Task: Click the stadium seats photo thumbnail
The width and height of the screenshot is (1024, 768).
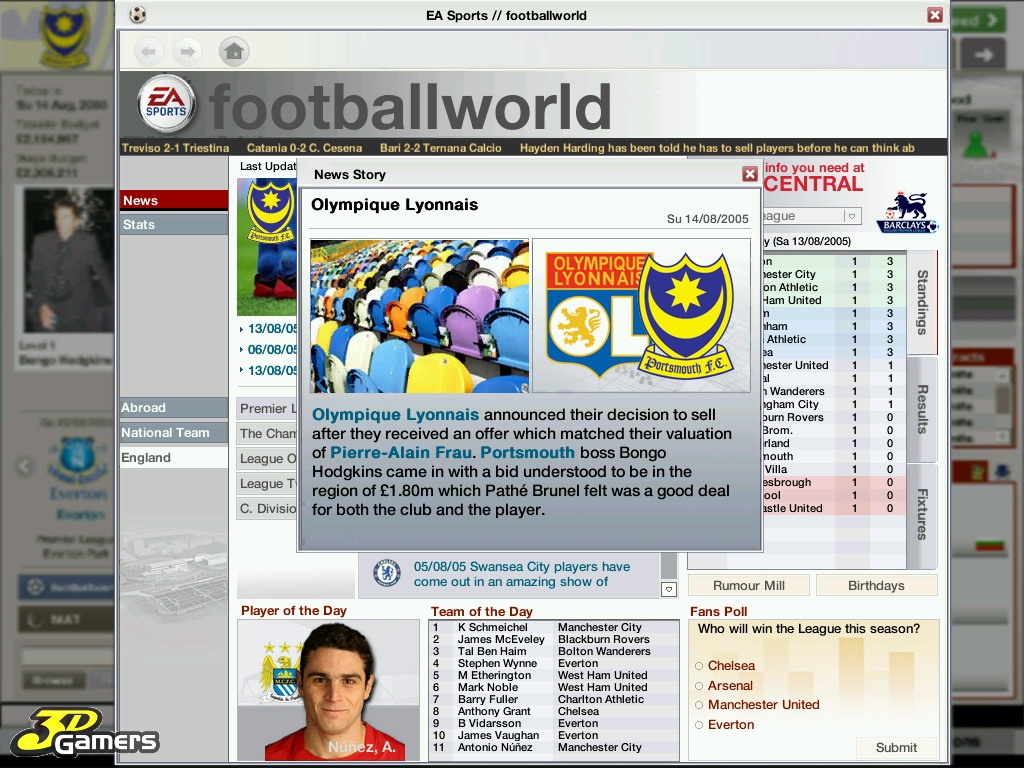Action: click(419, 315)
